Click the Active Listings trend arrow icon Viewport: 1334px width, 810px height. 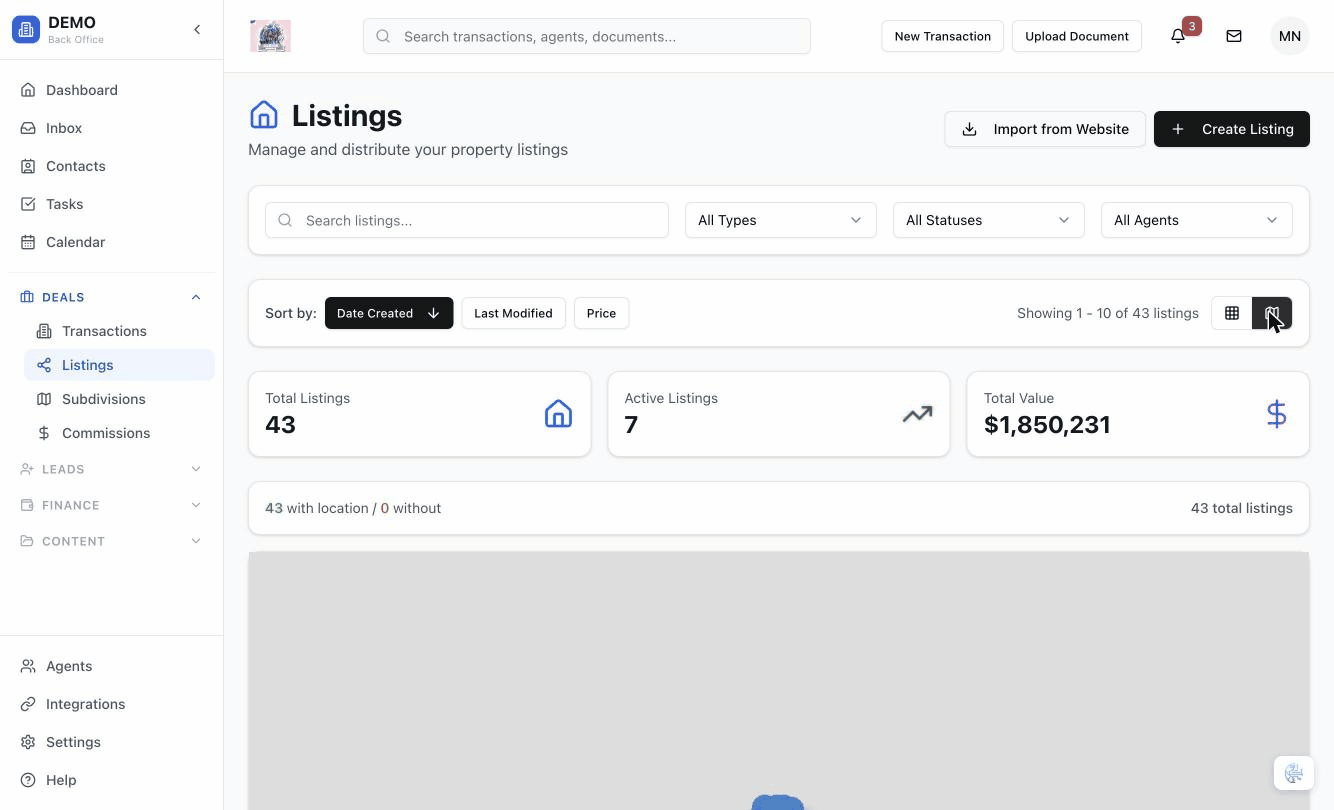pyautogui.click(x=917, y=414)
